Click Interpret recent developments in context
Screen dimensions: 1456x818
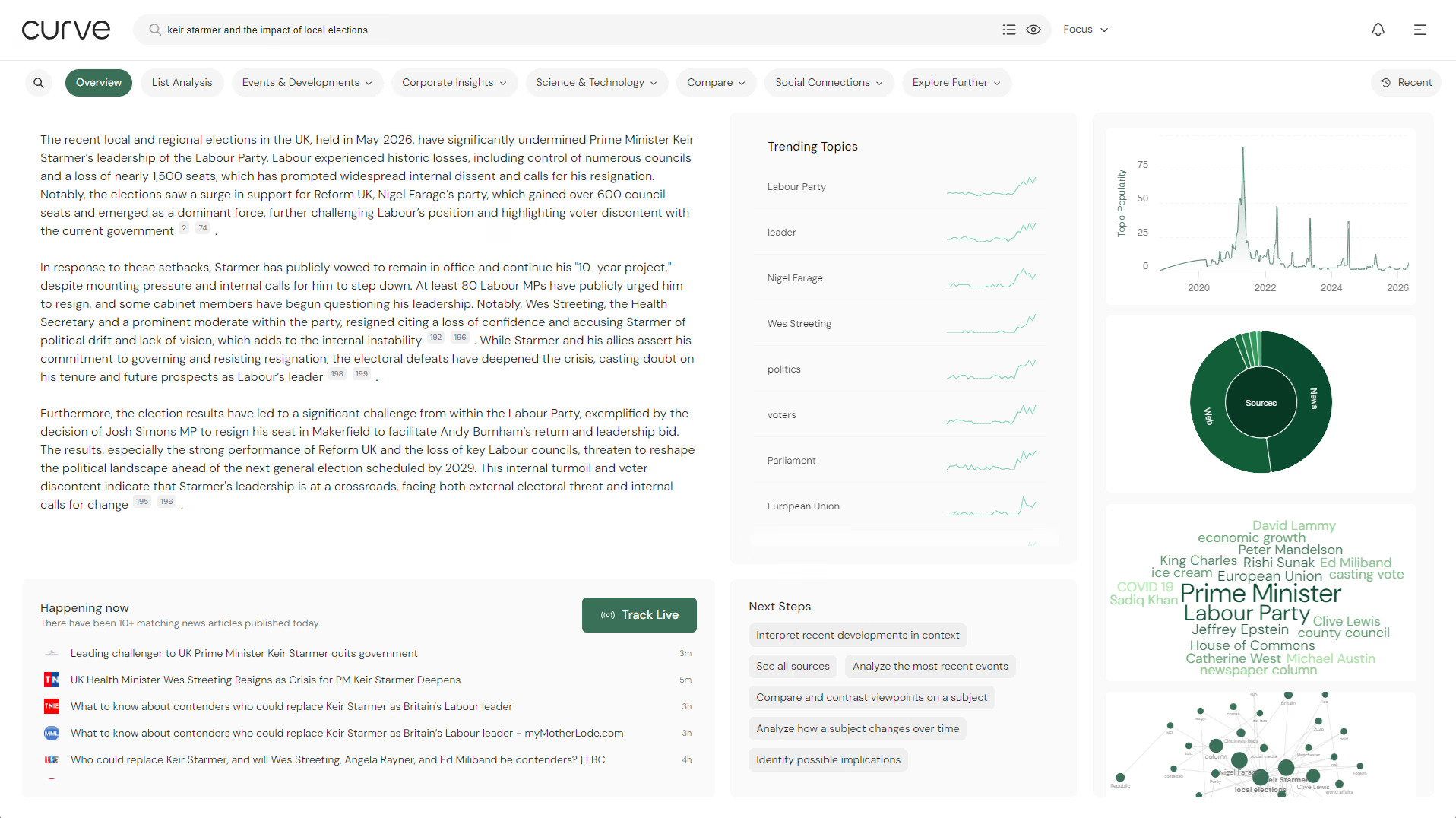[x=857, y=636]
